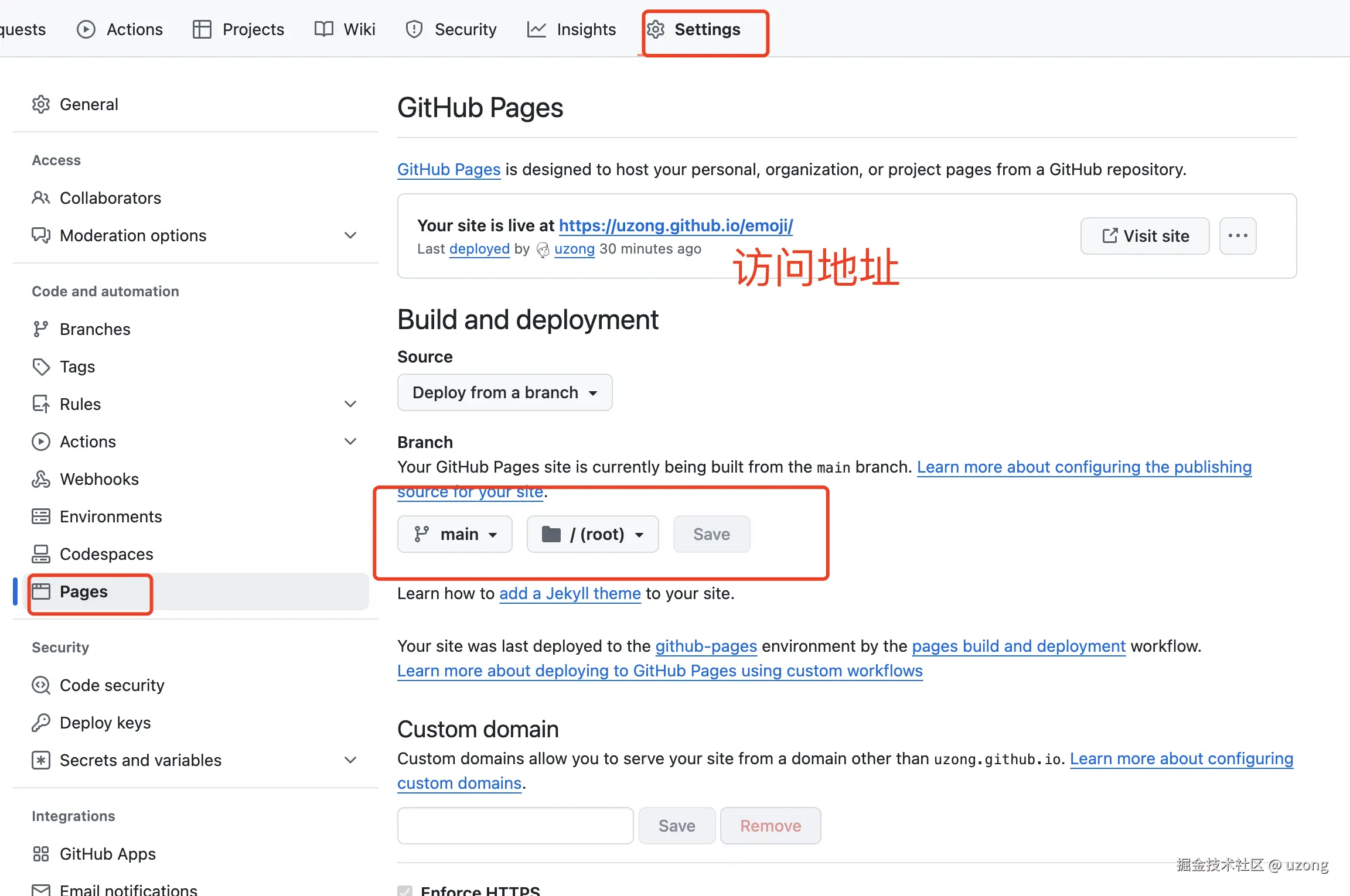Image resolution: width=1350 pixels, height=896 pixels.
Task: Click the Webhooks icon in sidebar
Action: [40, 479]
